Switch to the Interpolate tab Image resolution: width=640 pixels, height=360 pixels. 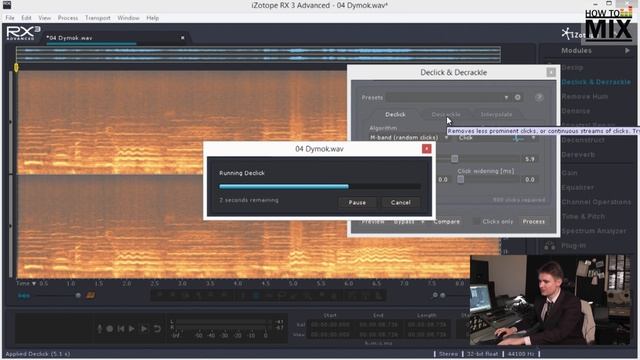coord(496,115)
